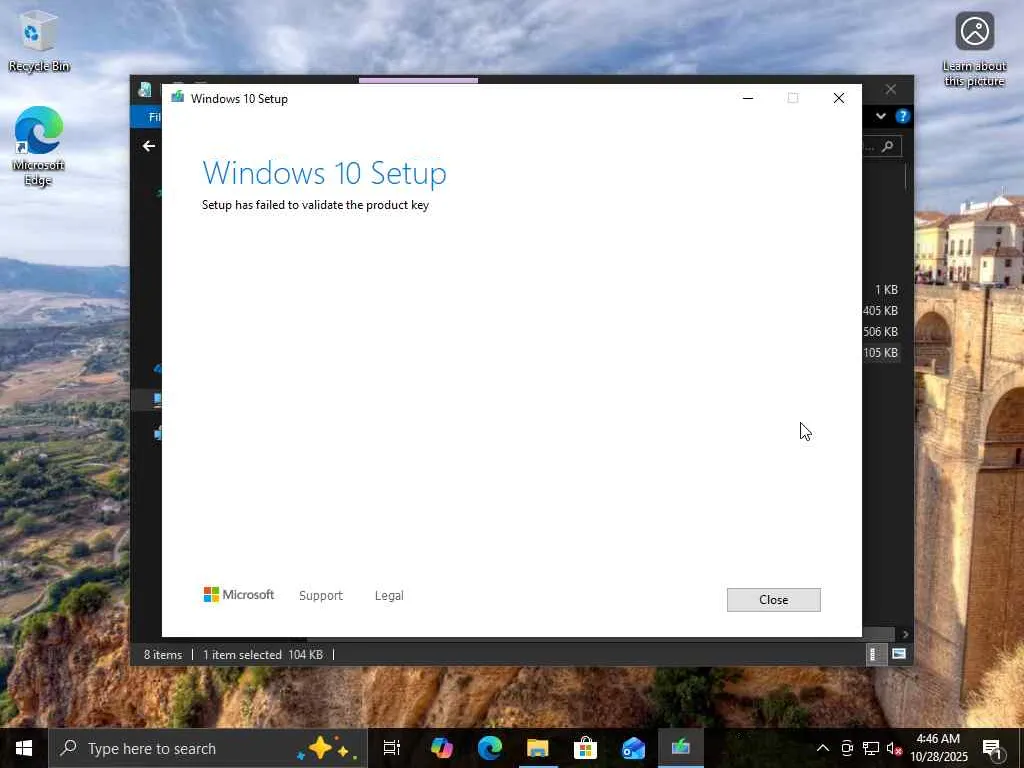Open the notification center icon
Screen dimensions: 1024x768
click(x=992, y=749)
